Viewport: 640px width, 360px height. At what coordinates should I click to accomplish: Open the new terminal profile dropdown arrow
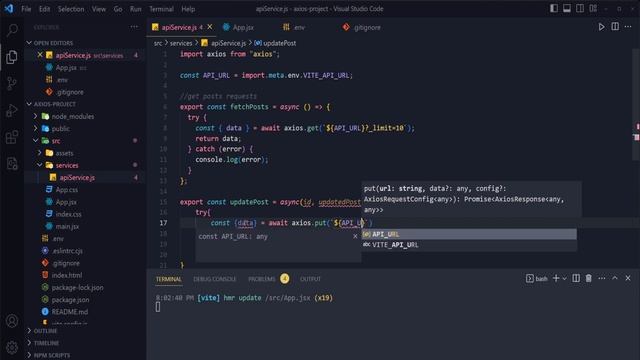(x=564, y=278)
